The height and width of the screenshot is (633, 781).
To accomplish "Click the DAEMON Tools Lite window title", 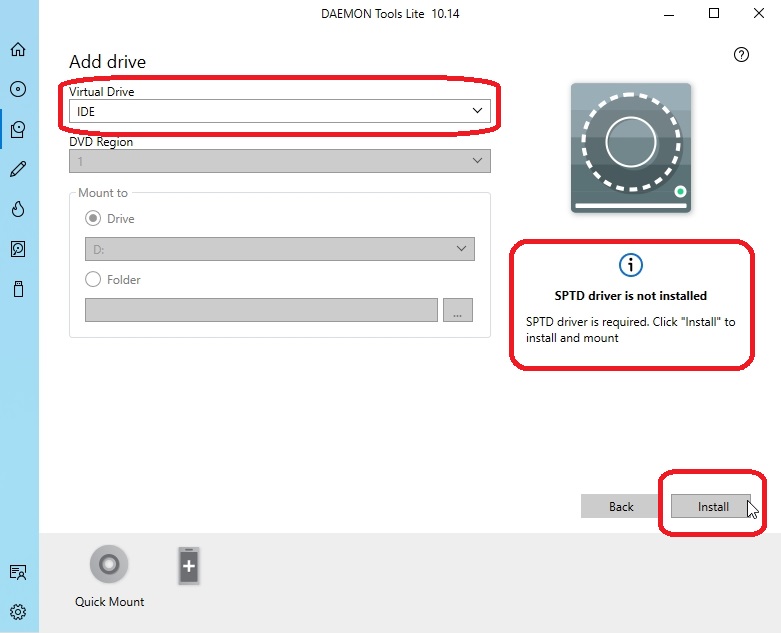I will click(390, 14).
